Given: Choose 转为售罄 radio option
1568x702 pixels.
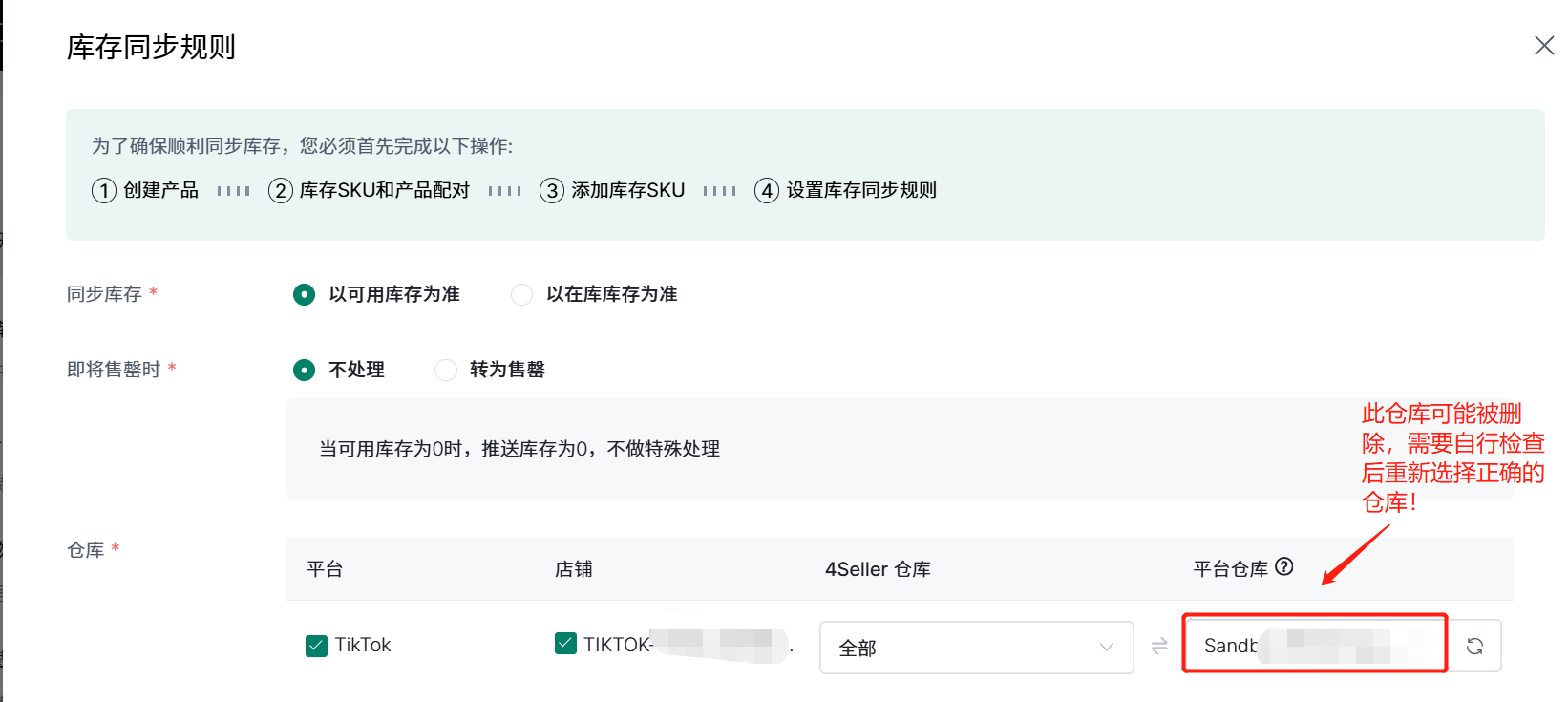Looking at the screenshot, I should click(446, 370).
